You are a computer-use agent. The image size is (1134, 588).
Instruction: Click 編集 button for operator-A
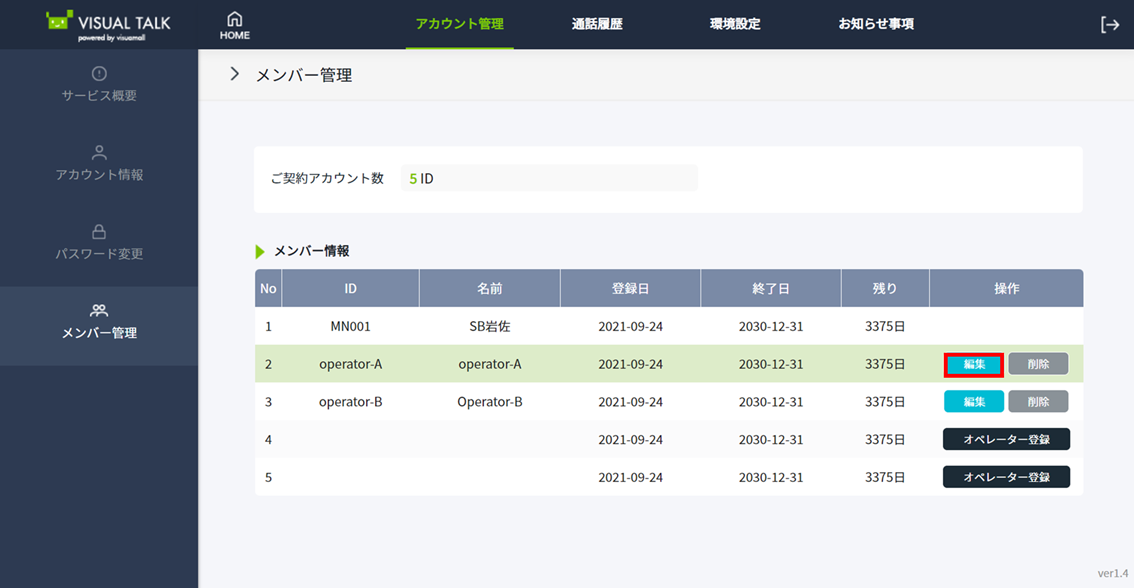tap(973, 364)
